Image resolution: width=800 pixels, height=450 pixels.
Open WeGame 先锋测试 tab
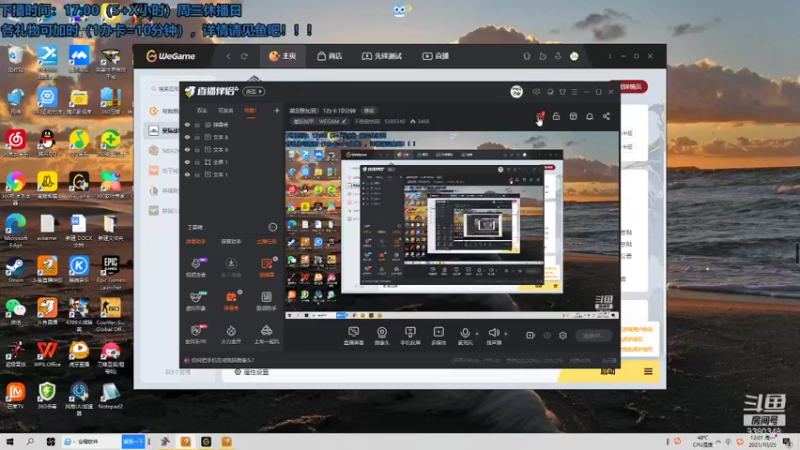(x=382, y=56)
